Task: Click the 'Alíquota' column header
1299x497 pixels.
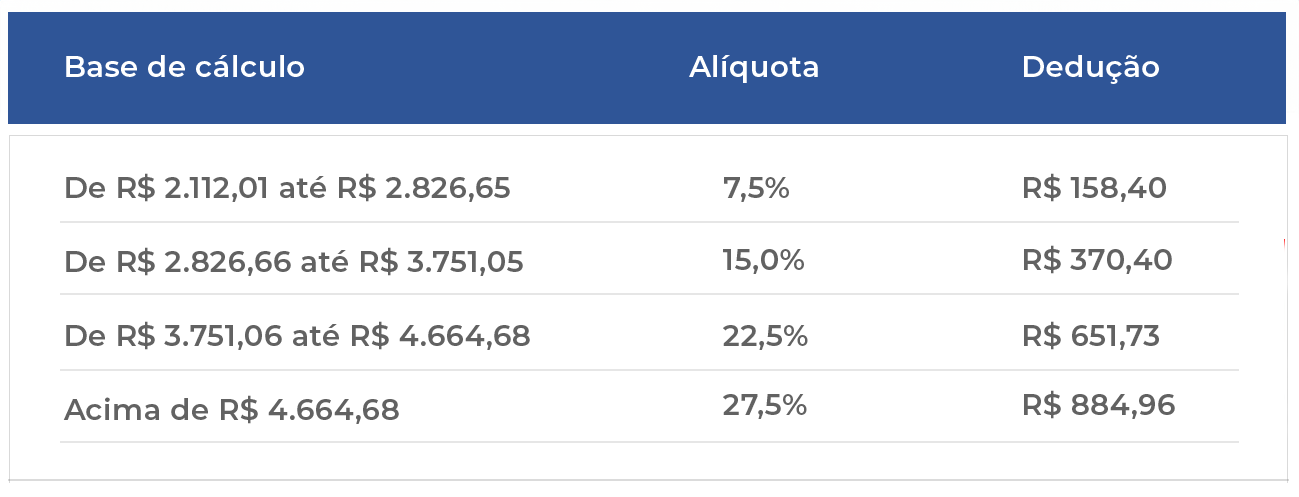Action: 754,67
